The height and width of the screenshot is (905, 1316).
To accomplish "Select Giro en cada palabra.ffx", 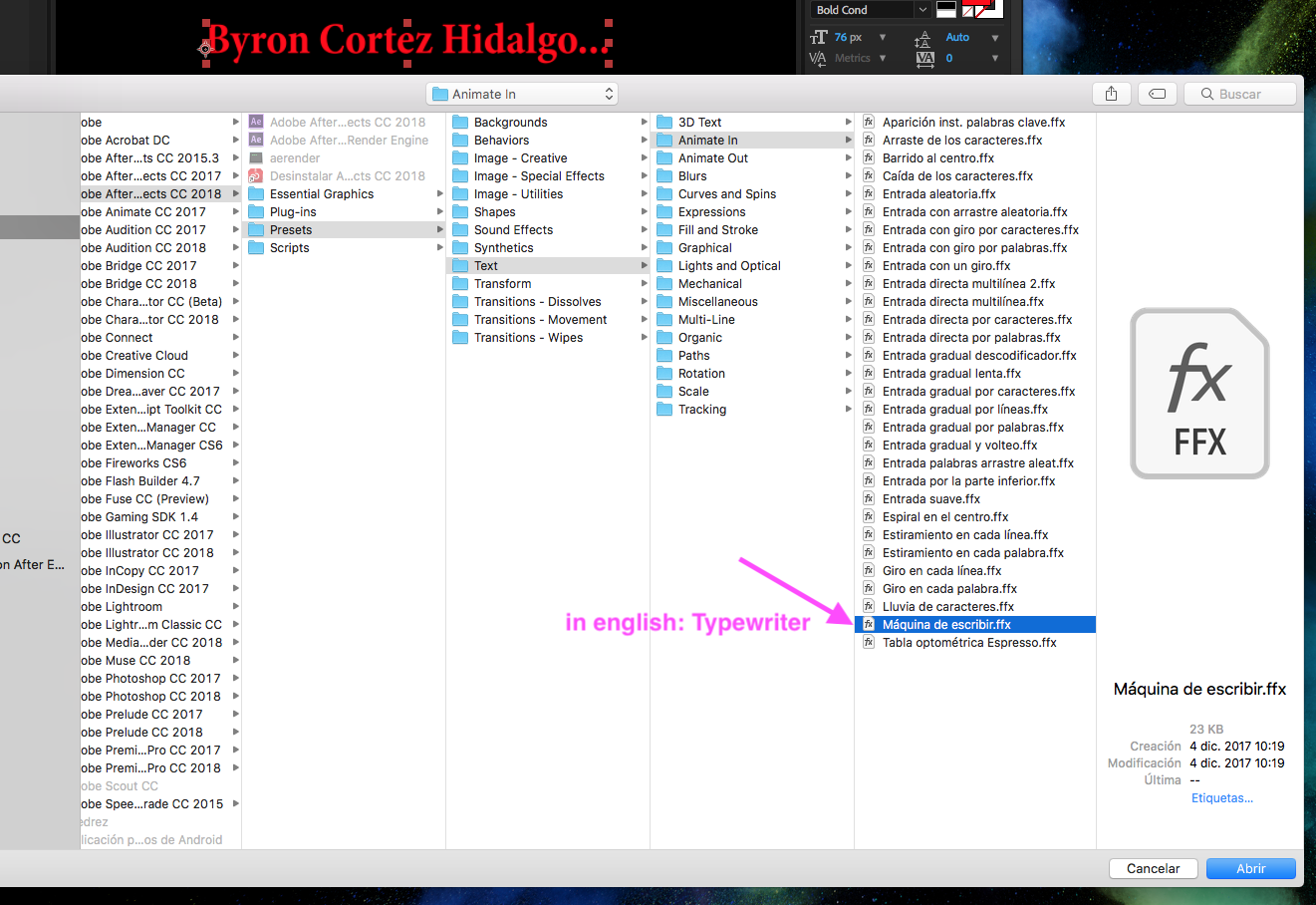I will (974, 589).
